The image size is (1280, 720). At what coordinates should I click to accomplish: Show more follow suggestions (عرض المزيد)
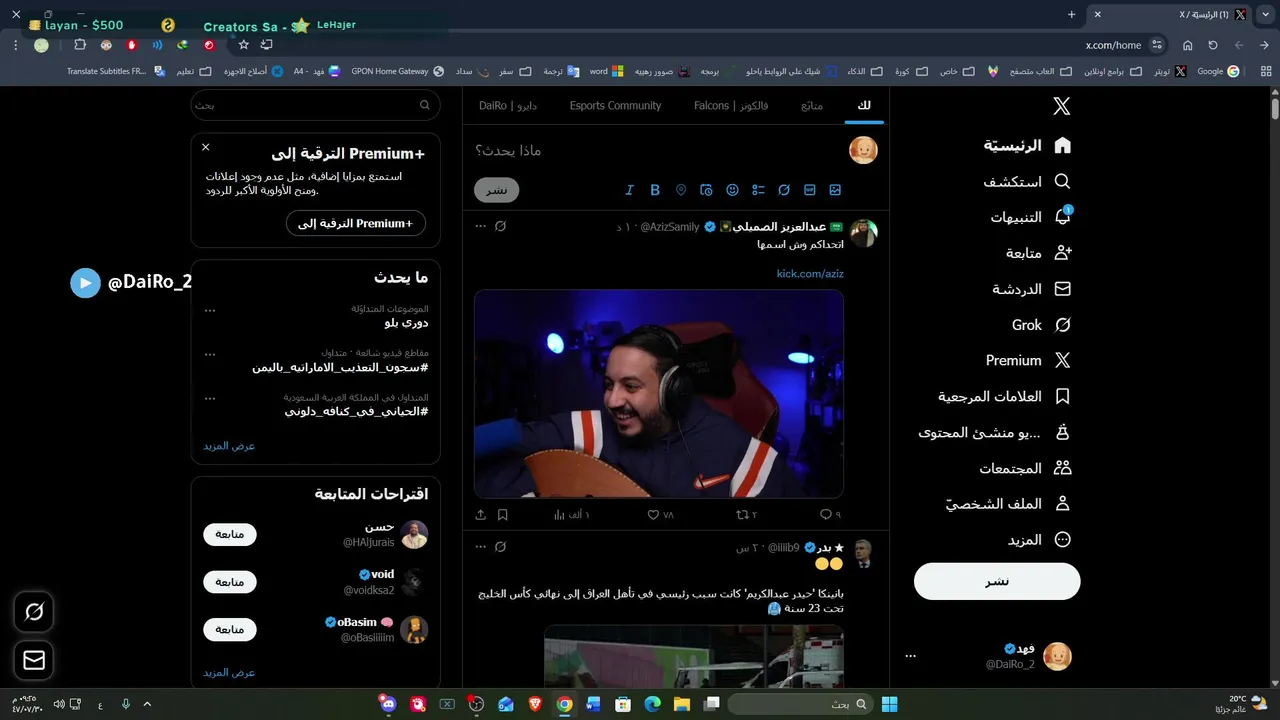coord(229,673)
